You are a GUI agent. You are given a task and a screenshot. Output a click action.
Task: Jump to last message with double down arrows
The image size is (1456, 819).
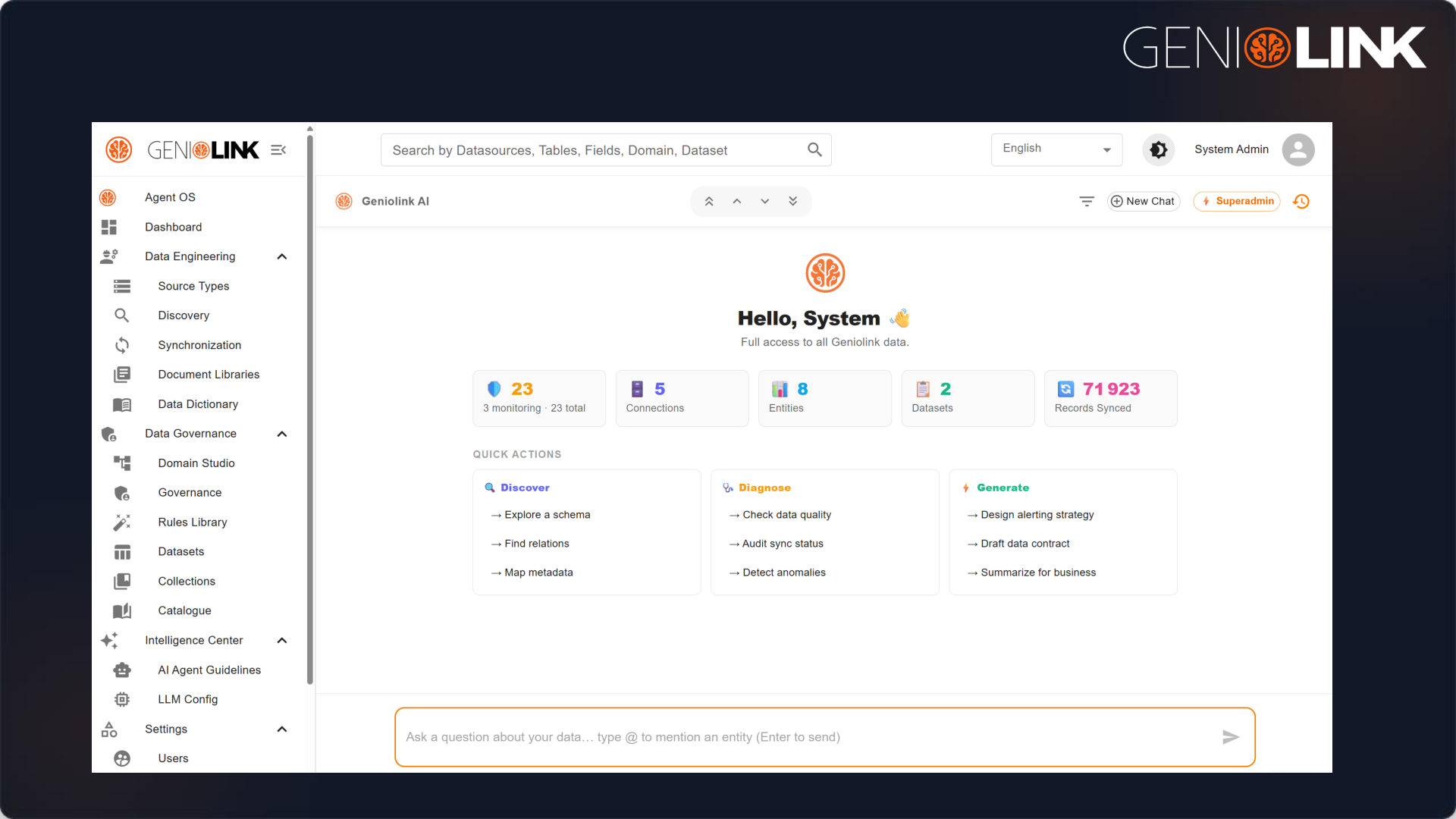coord(793,202)
